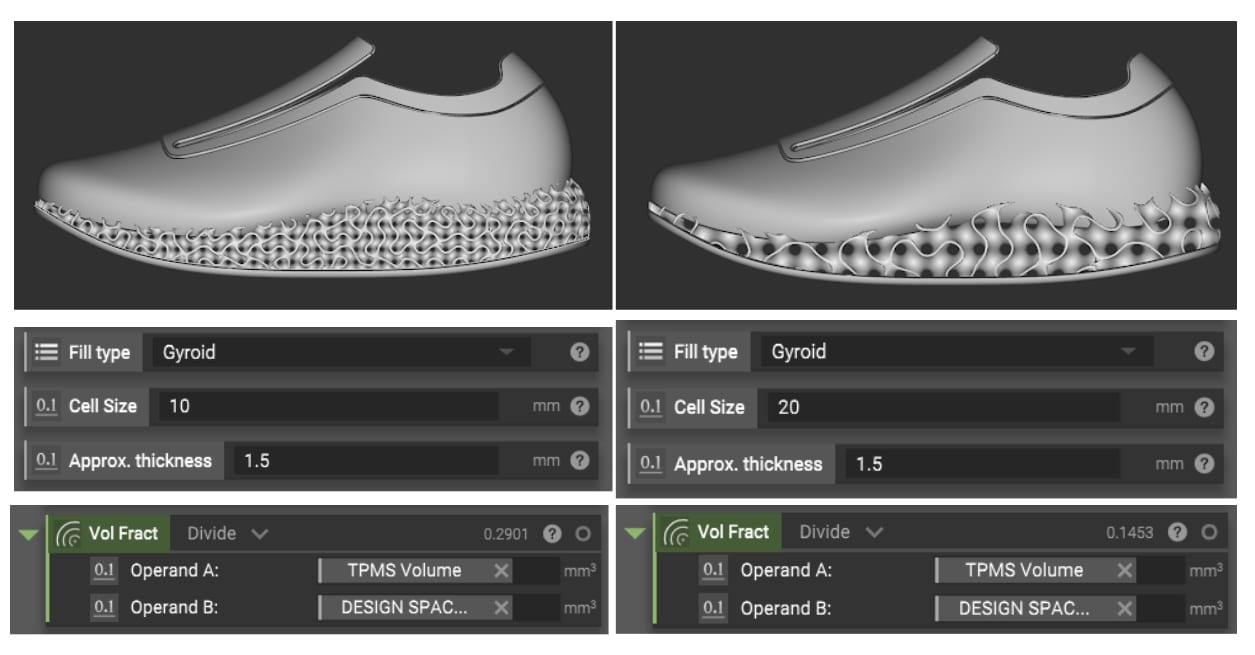Collapse the Vol Fract block showing 0.1453
The height and width of the screenshot is (655, 1255).
[x=634, y=532]
